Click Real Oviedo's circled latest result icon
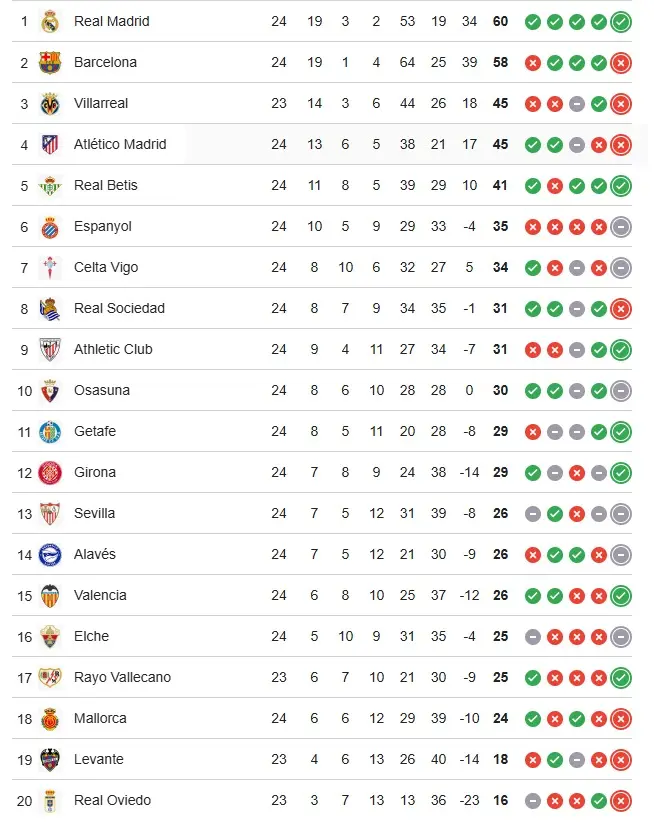 (621, 800)
